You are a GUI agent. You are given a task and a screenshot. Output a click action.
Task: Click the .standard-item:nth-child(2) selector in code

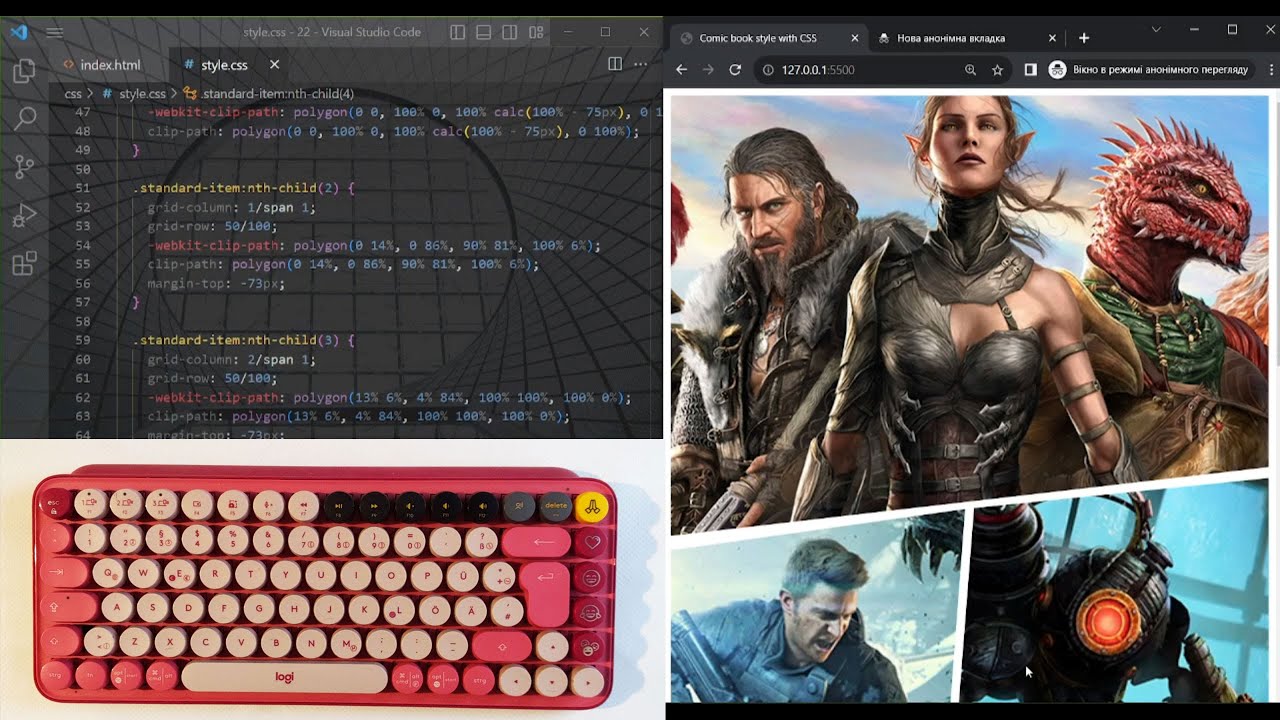pos(239,188)
